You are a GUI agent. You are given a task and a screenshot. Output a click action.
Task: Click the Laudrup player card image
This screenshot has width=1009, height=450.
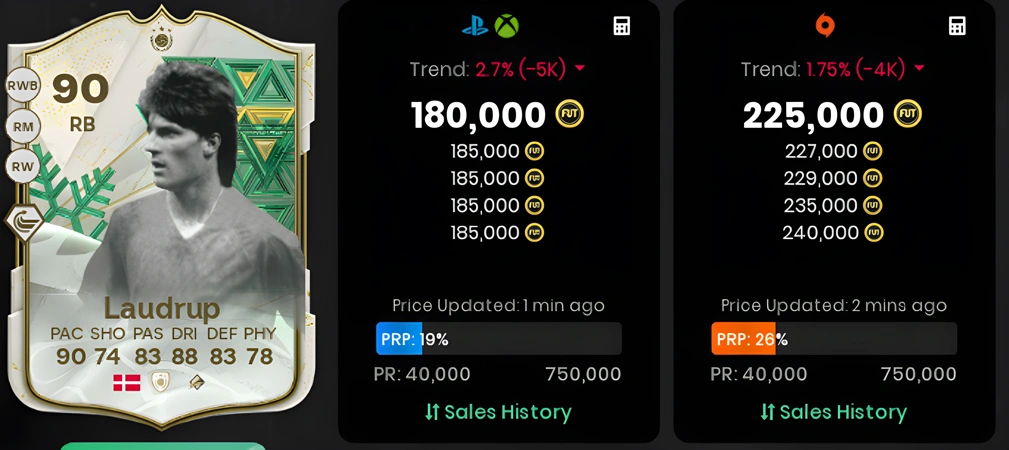[161, 219]
